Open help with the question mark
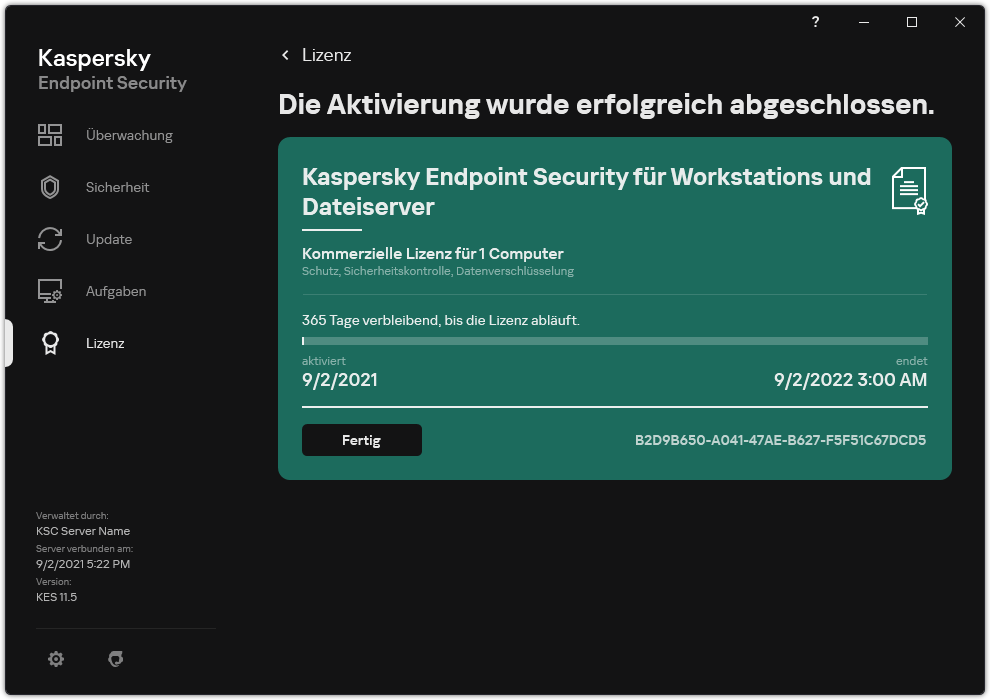The height and width of the screenshot is (700, 990). coord(816,22)
